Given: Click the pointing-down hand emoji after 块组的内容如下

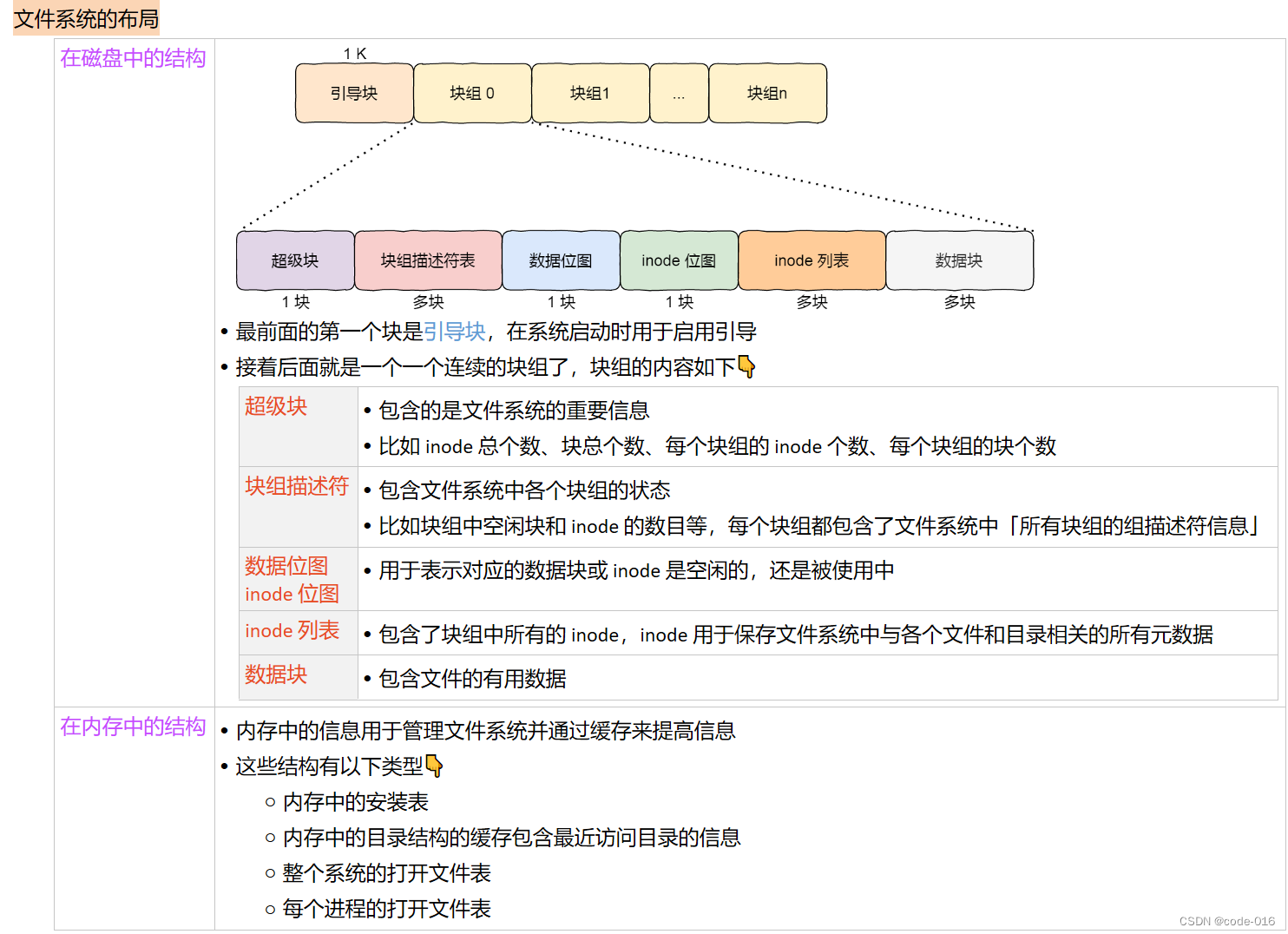Looking at the screenshot, I should [746, 367].
